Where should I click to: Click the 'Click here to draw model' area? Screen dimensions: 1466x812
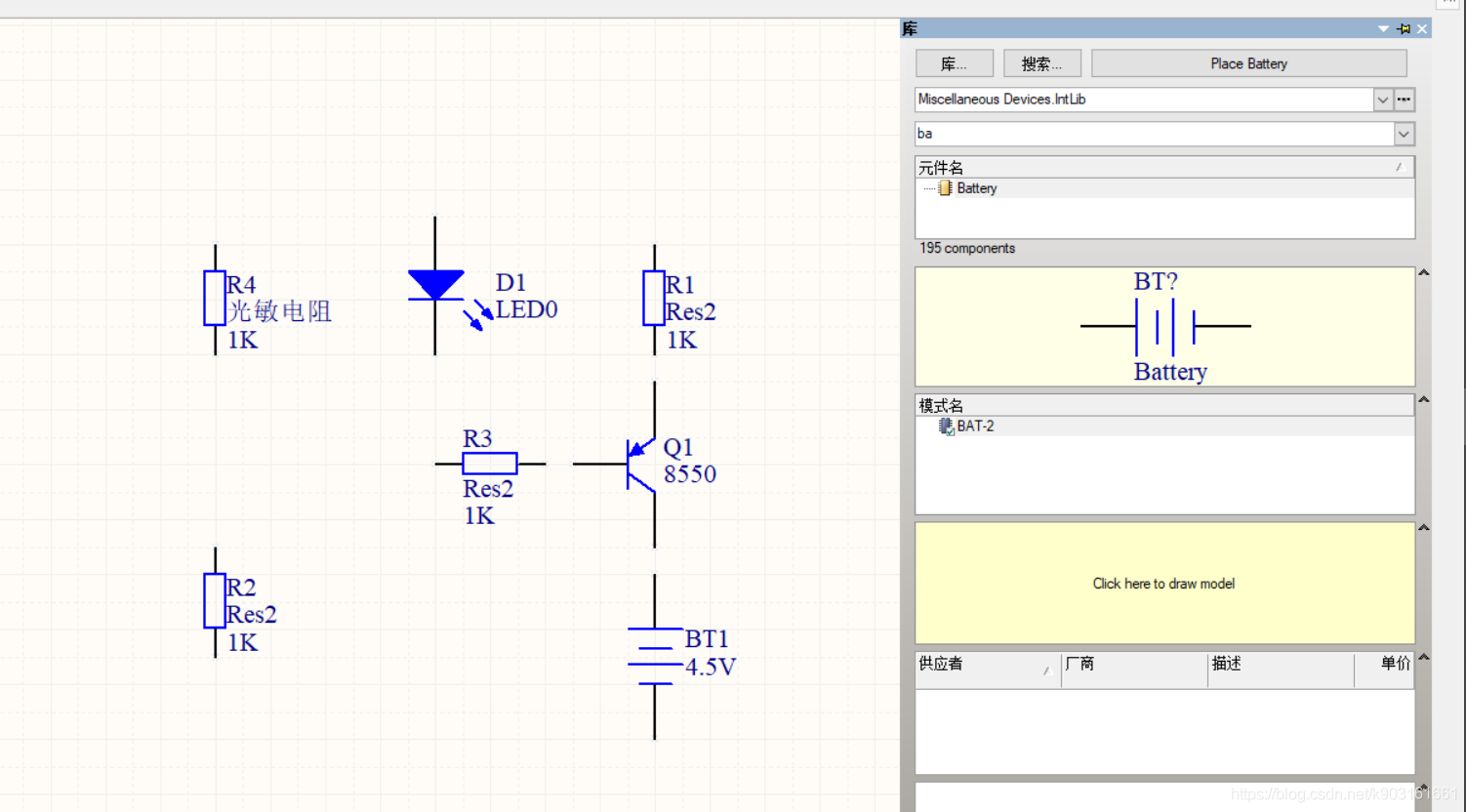coord(1163,584)
